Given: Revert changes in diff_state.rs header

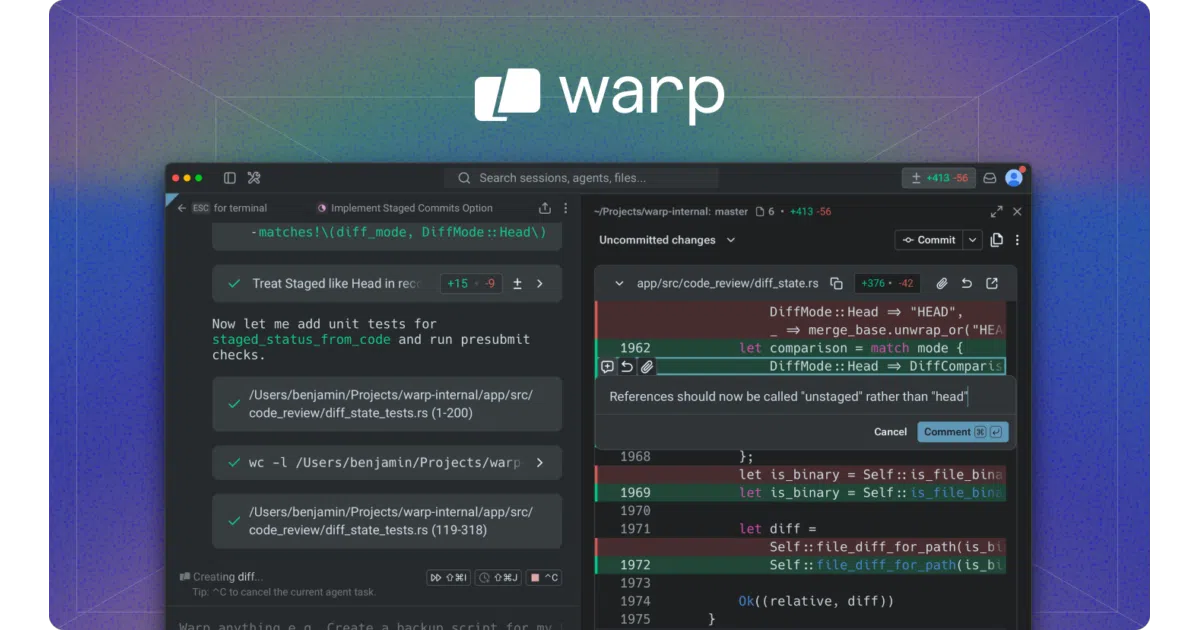Looking at the screenshot, I should pyautogui.click(x=967, y=284).
